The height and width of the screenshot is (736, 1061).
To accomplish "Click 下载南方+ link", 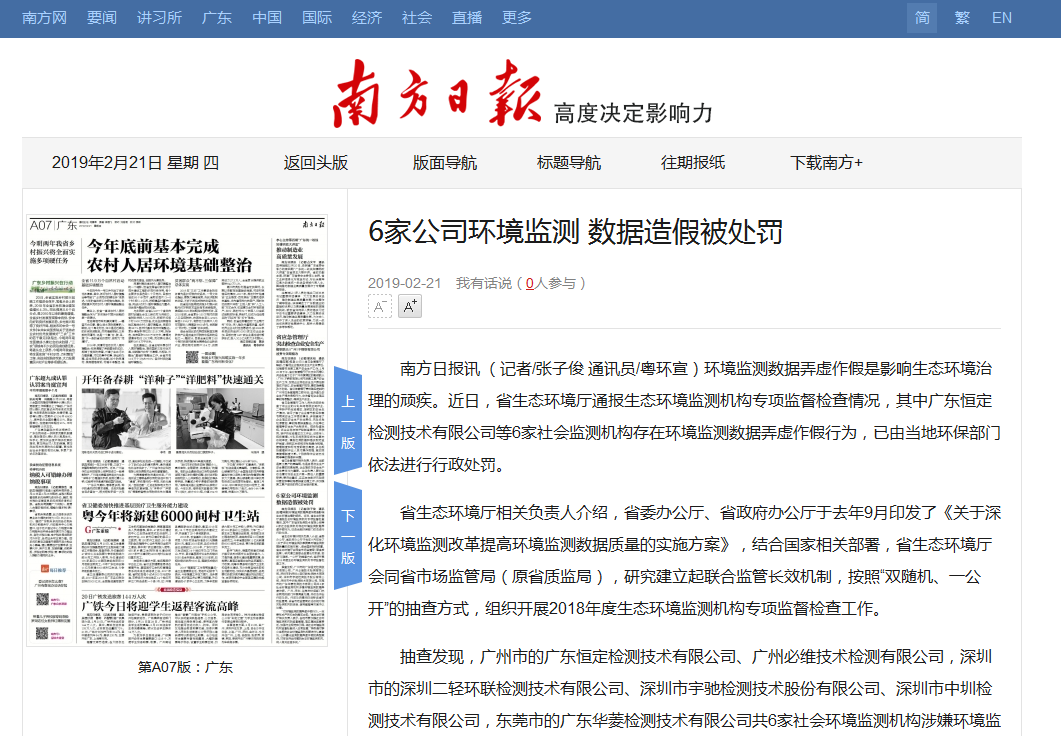I will (x=826, y=163).
